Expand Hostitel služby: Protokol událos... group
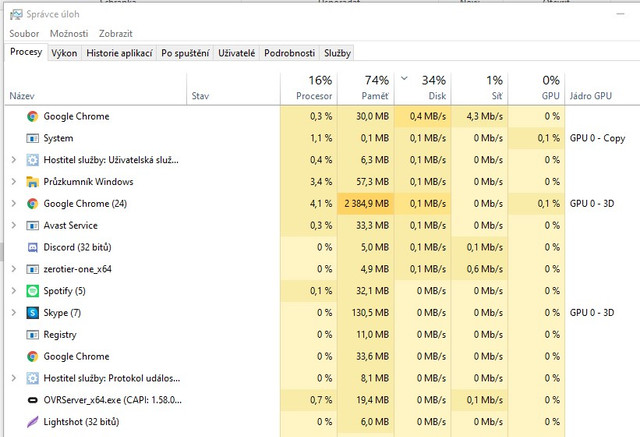 point(14,378)
